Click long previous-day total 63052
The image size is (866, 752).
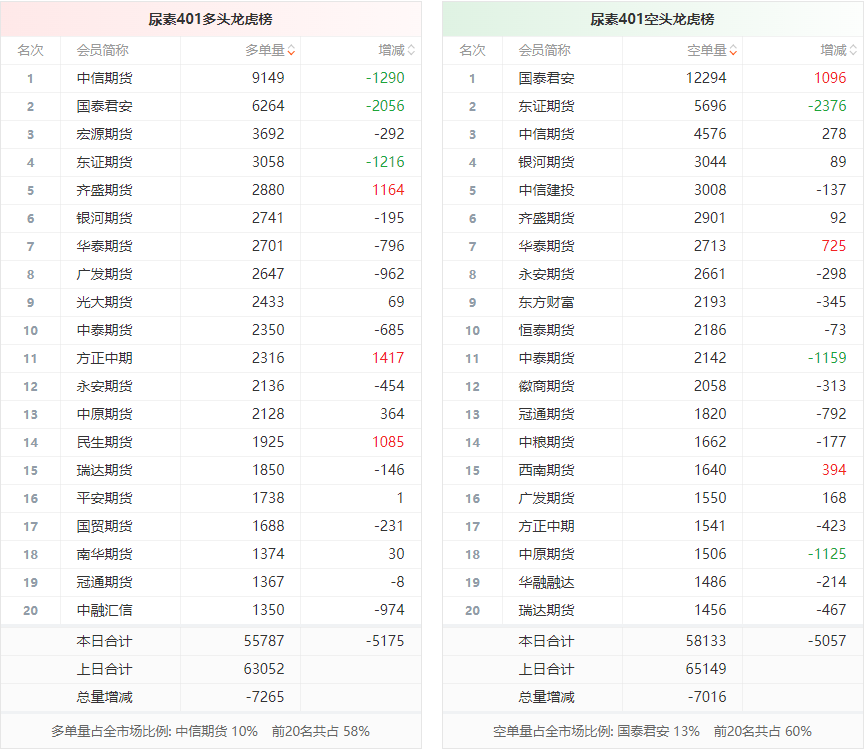click(264, 669)
